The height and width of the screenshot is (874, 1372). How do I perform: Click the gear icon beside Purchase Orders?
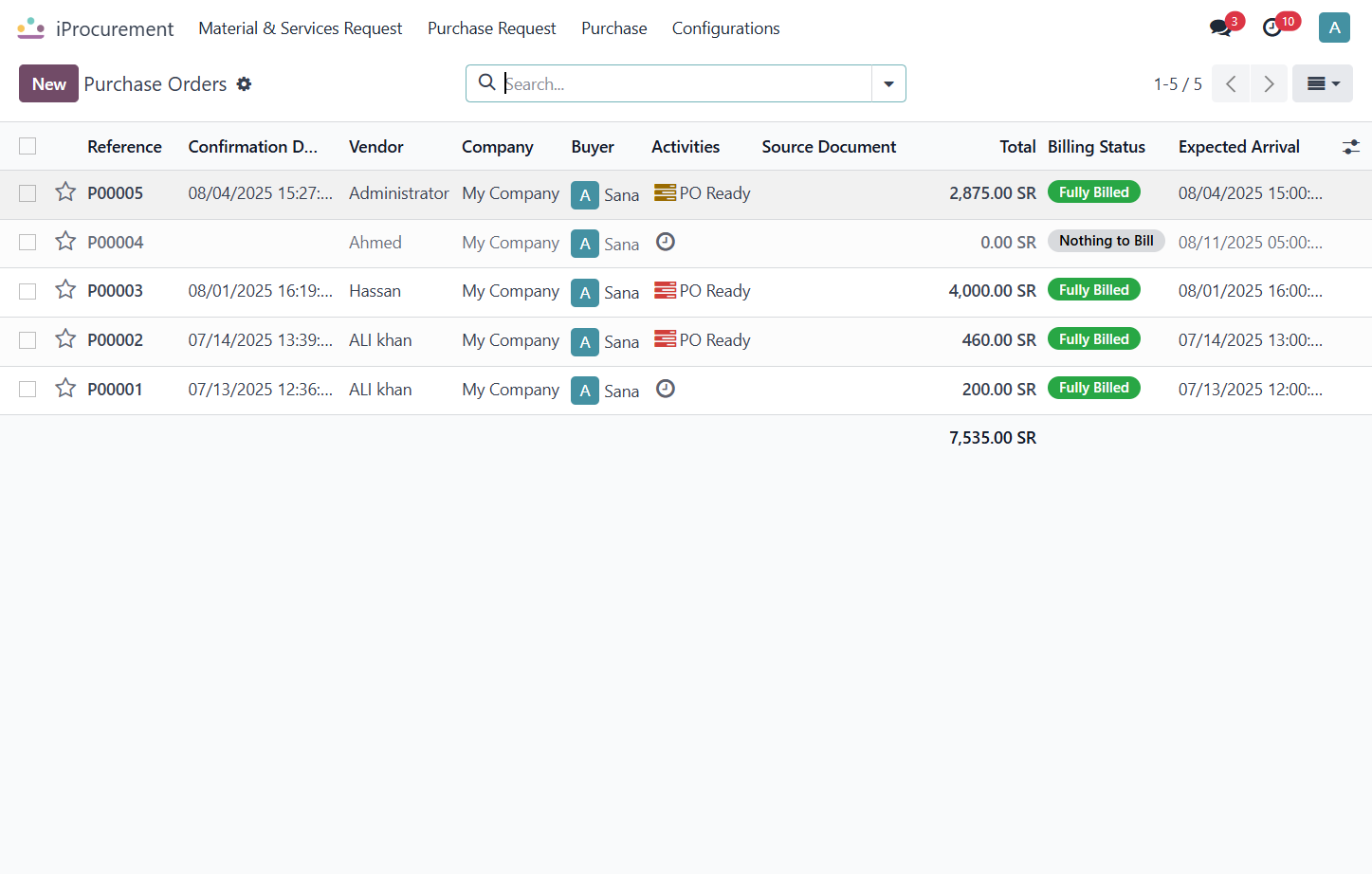click(x=244, y=84)
